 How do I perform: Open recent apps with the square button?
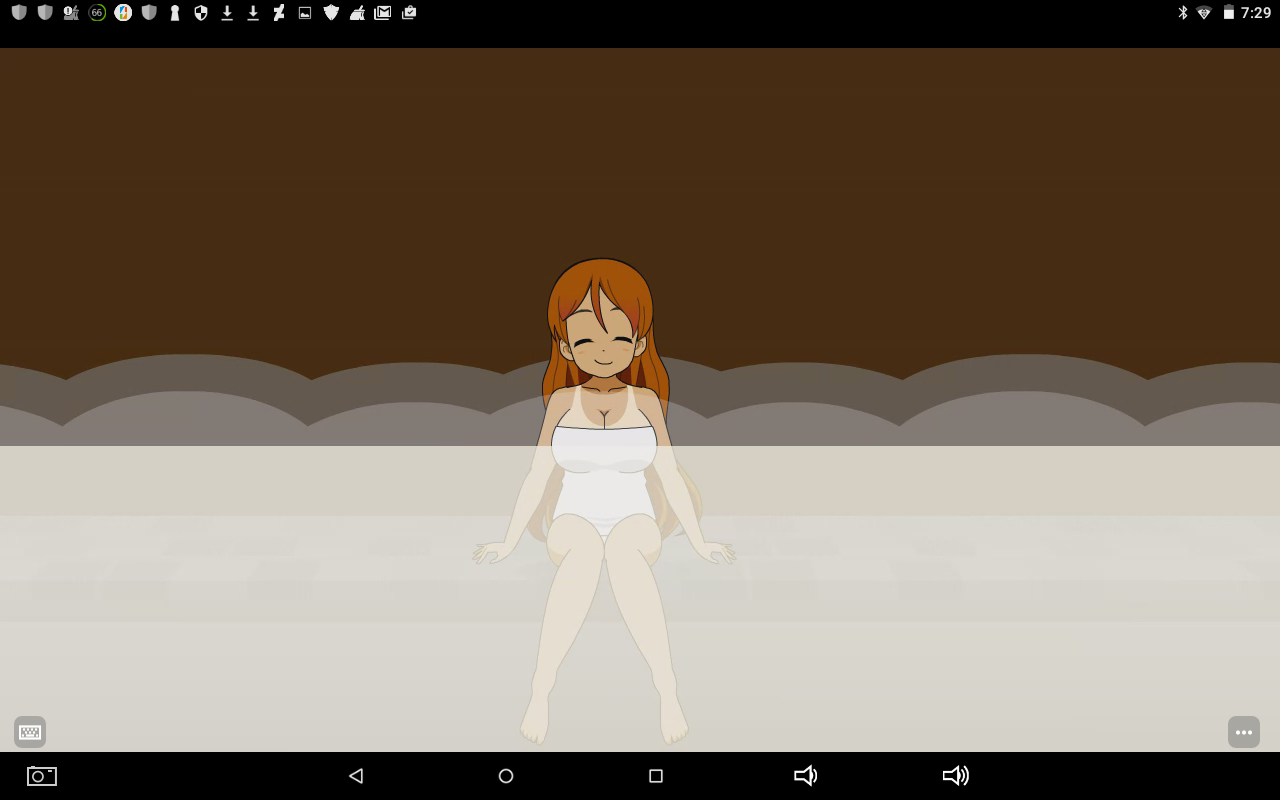656,776
